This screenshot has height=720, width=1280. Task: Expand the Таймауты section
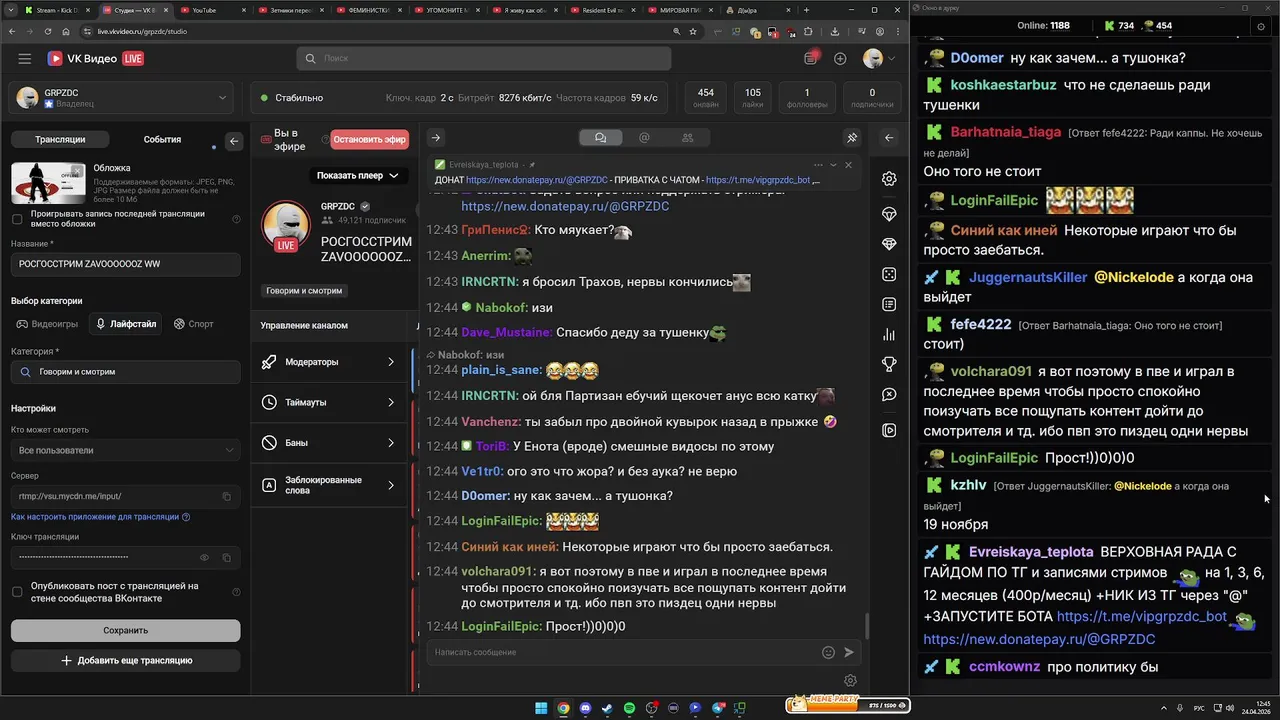(329, 402)
